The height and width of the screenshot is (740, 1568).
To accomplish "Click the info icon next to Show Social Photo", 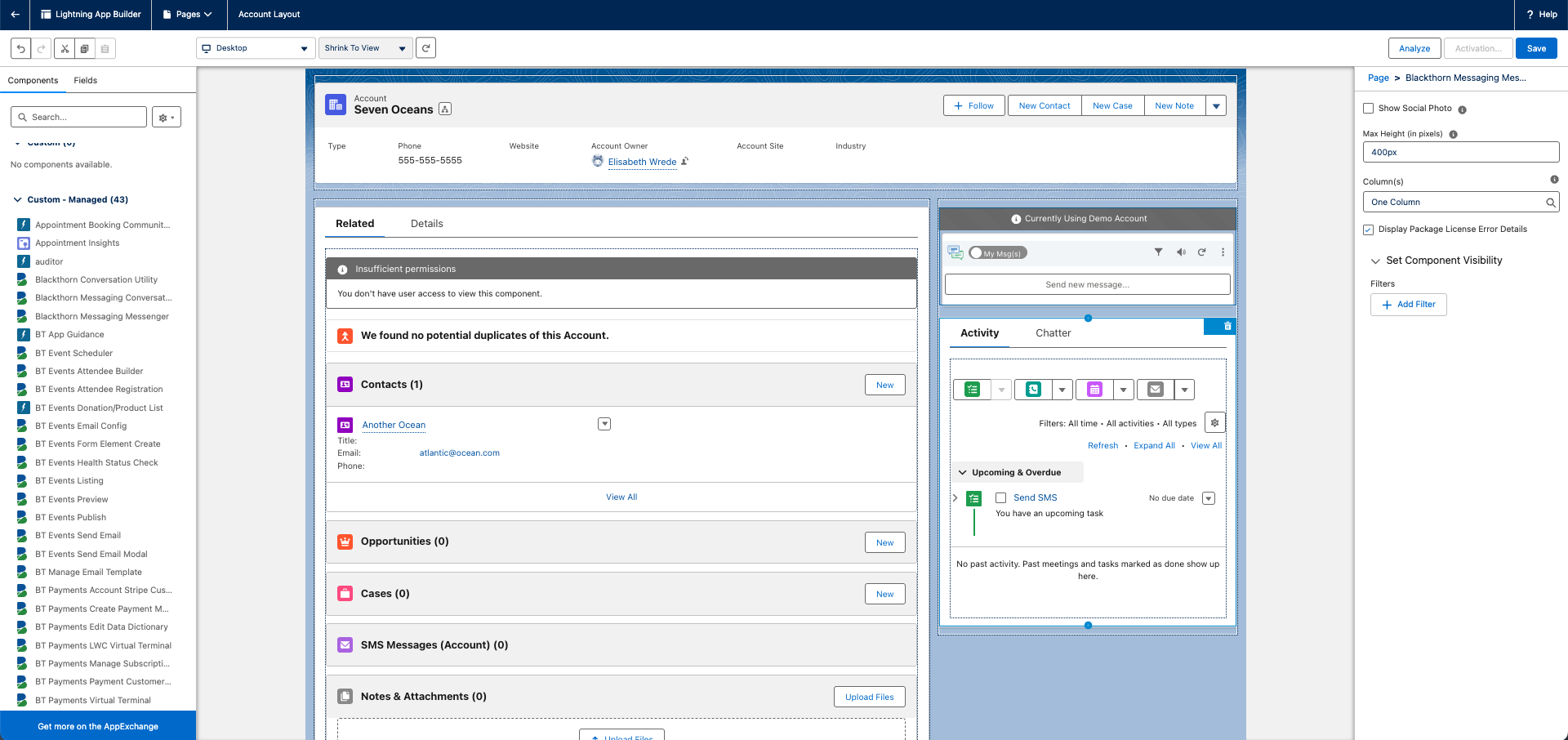I will click(1462, 109).
